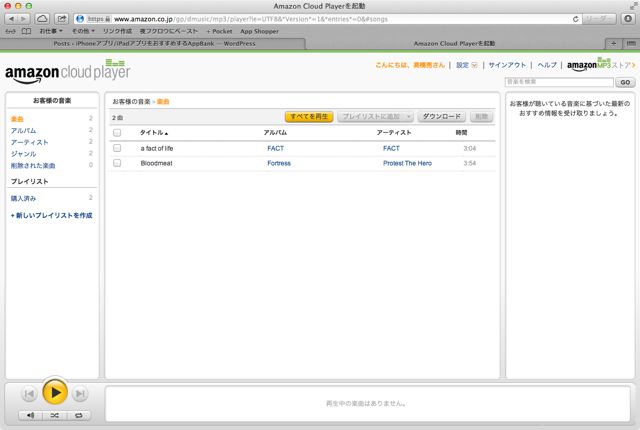Open the 設定 settings dropdown
The height and width of the screenshot is (430, 640).
click(x=467, y=65)
